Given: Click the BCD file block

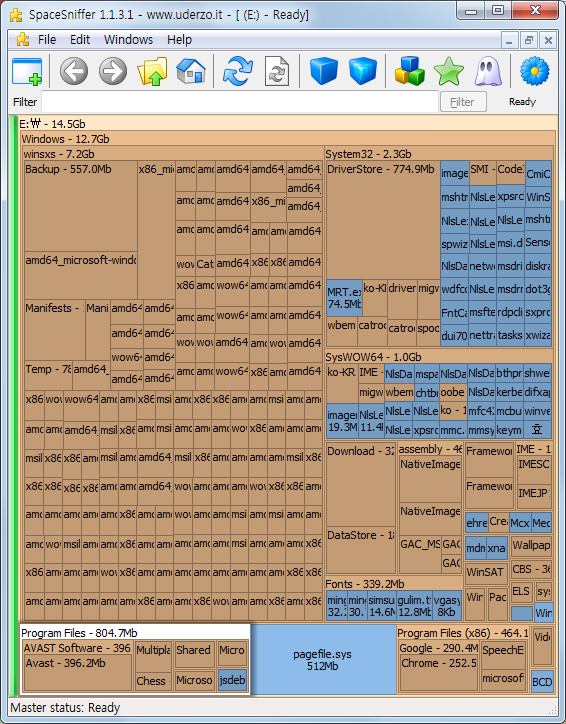Looking at the screenshot, I should click(542, 682).
